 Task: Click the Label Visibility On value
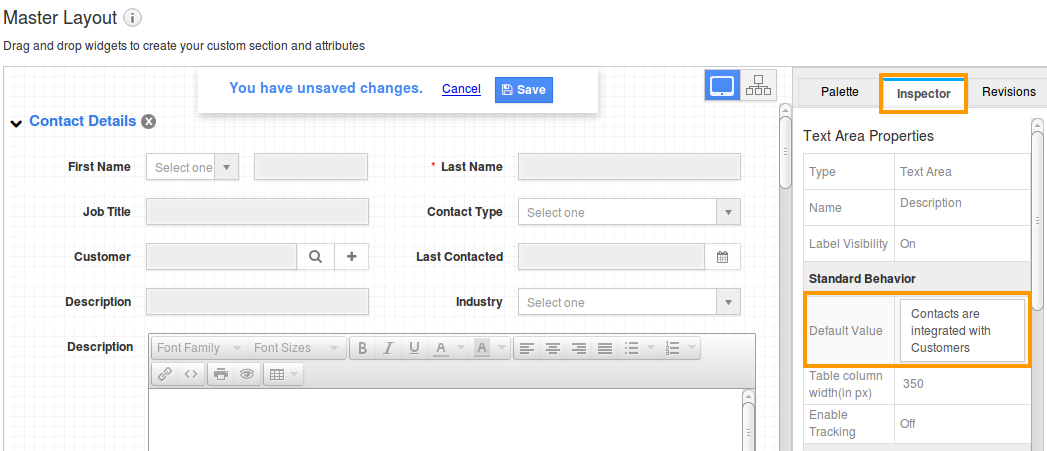click(907, 244)
